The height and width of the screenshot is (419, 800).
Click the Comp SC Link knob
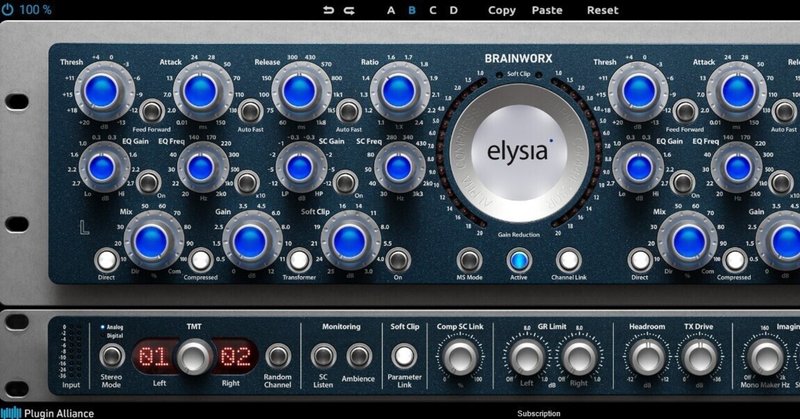click(x=460, y=356)
